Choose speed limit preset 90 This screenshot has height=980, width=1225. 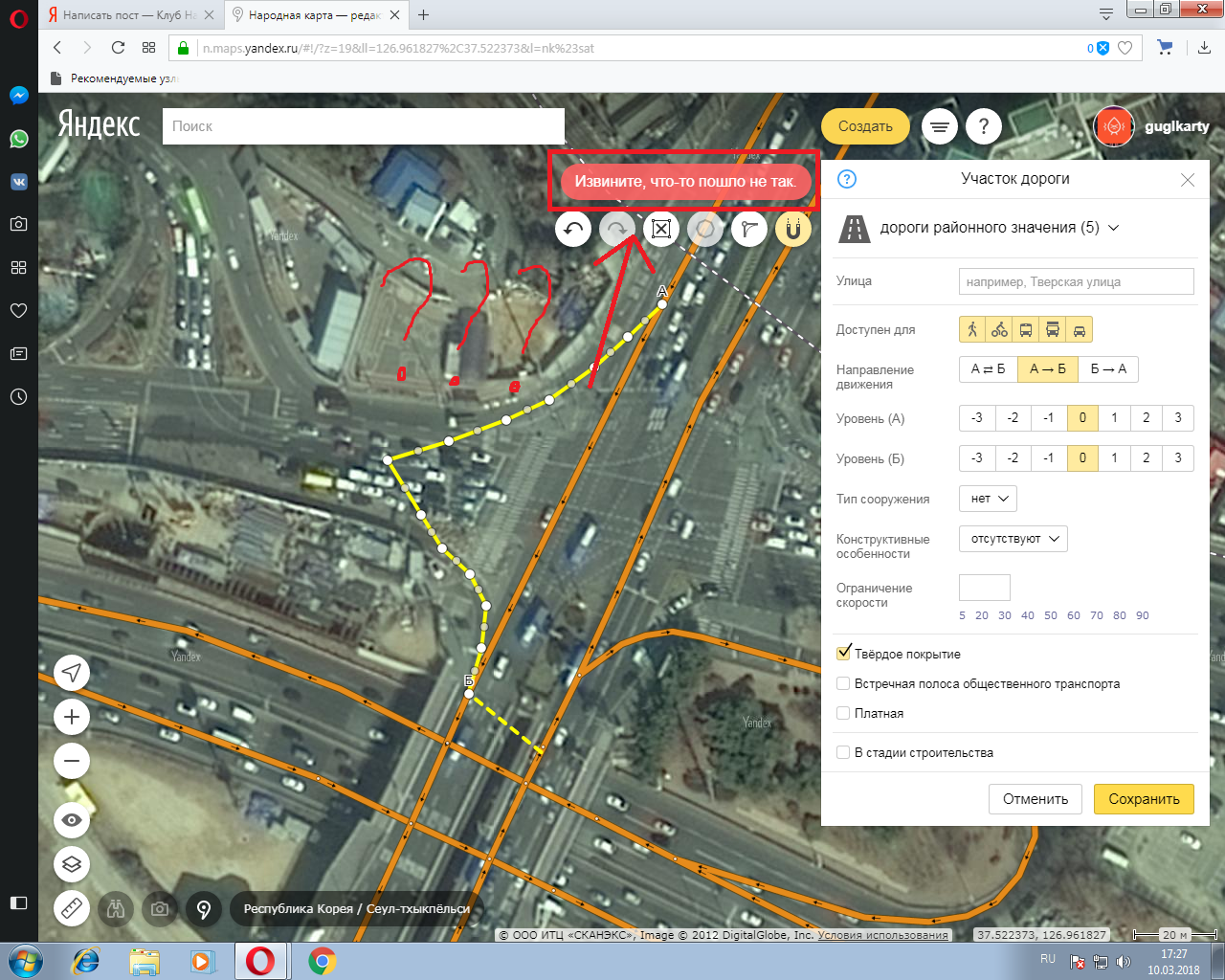pos(1143,615)
